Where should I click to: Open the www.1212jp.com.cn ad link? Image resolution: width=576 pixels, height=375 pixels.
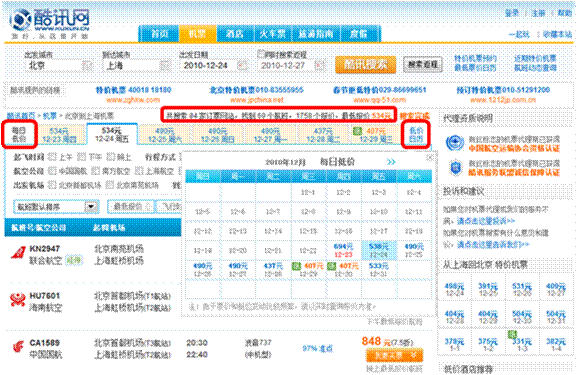503,100
